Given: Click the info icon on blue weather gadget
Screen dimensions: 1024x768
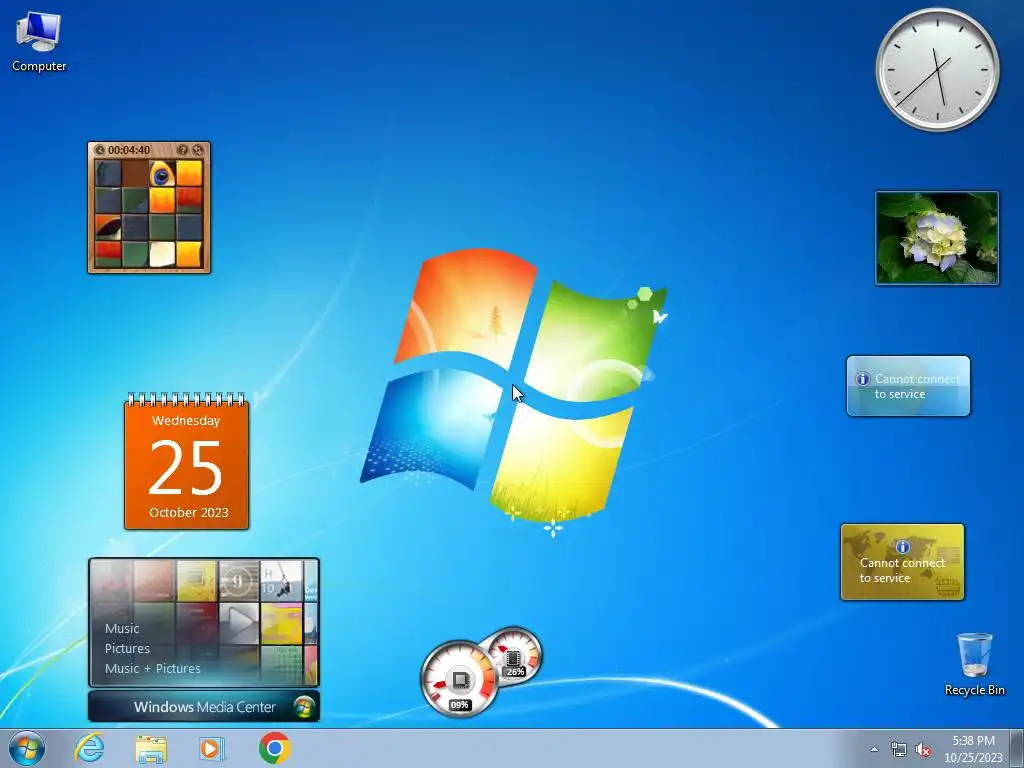Looking at the screenshot, I should pyautogui.click(x=863, y=379).
